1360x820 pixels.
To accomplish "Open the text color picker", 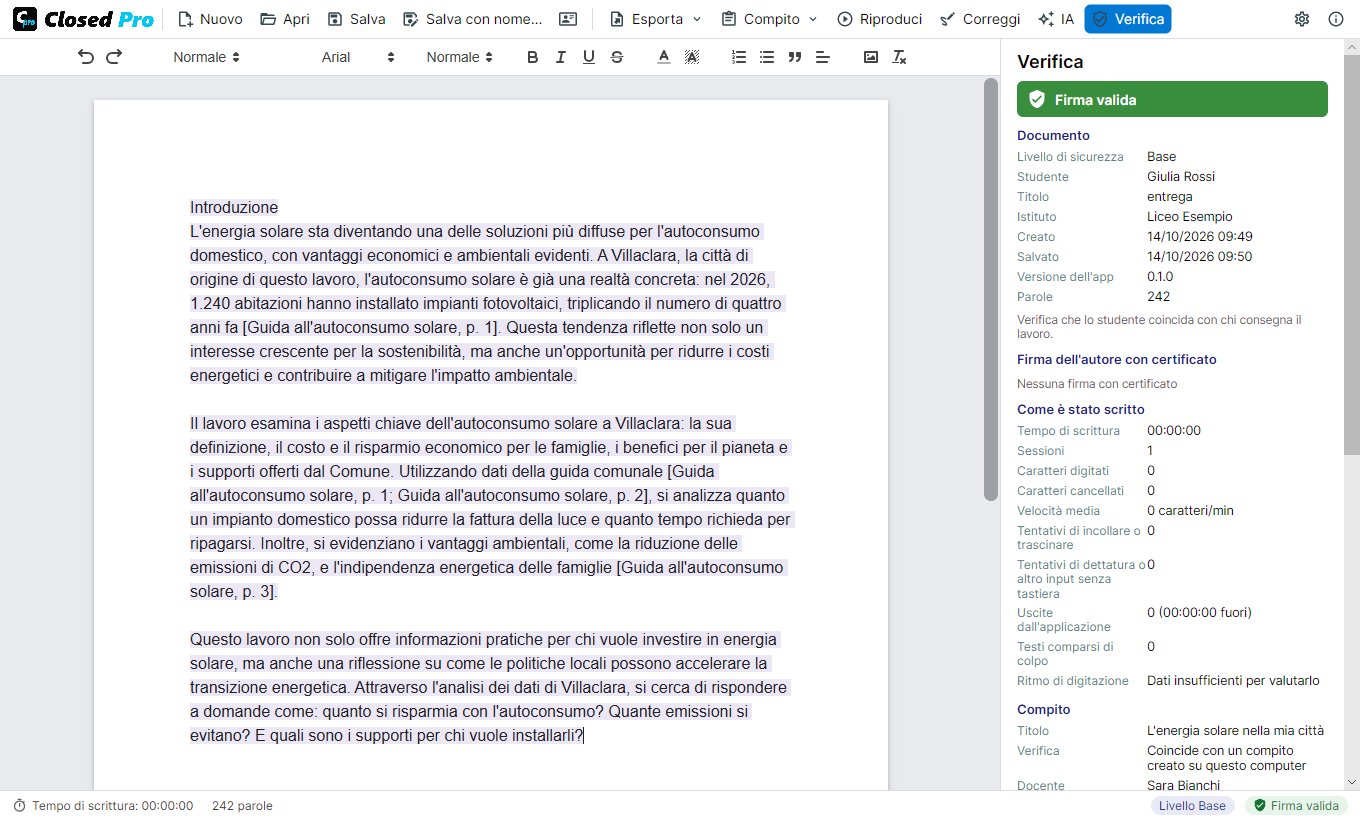I will (x=663, y=57).
